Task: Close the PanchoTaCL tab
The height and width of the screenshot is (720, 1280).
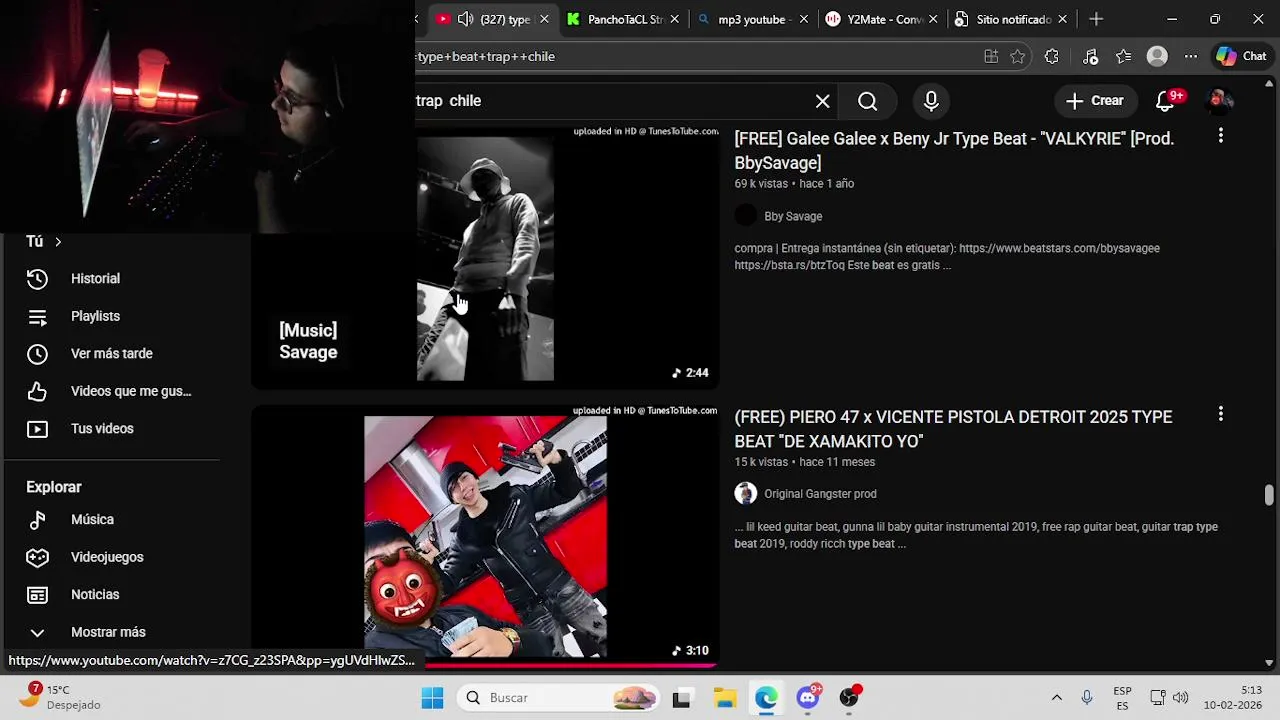Action: (x=675, y=19)
